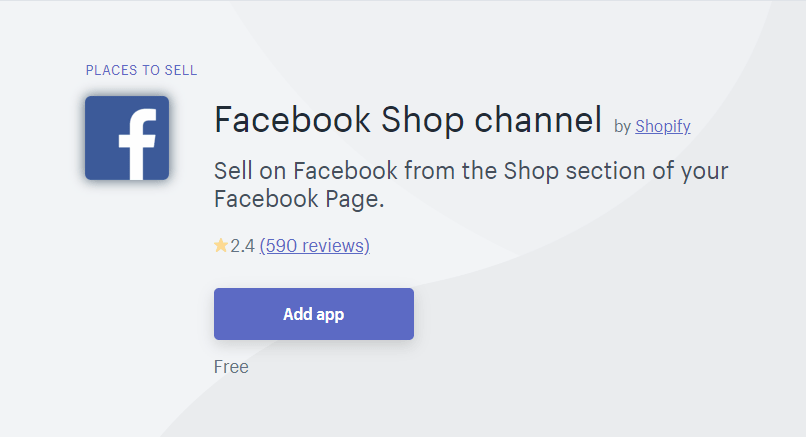Click the word 'channel' in the title
806x439 pixels.
coord(538,120)
